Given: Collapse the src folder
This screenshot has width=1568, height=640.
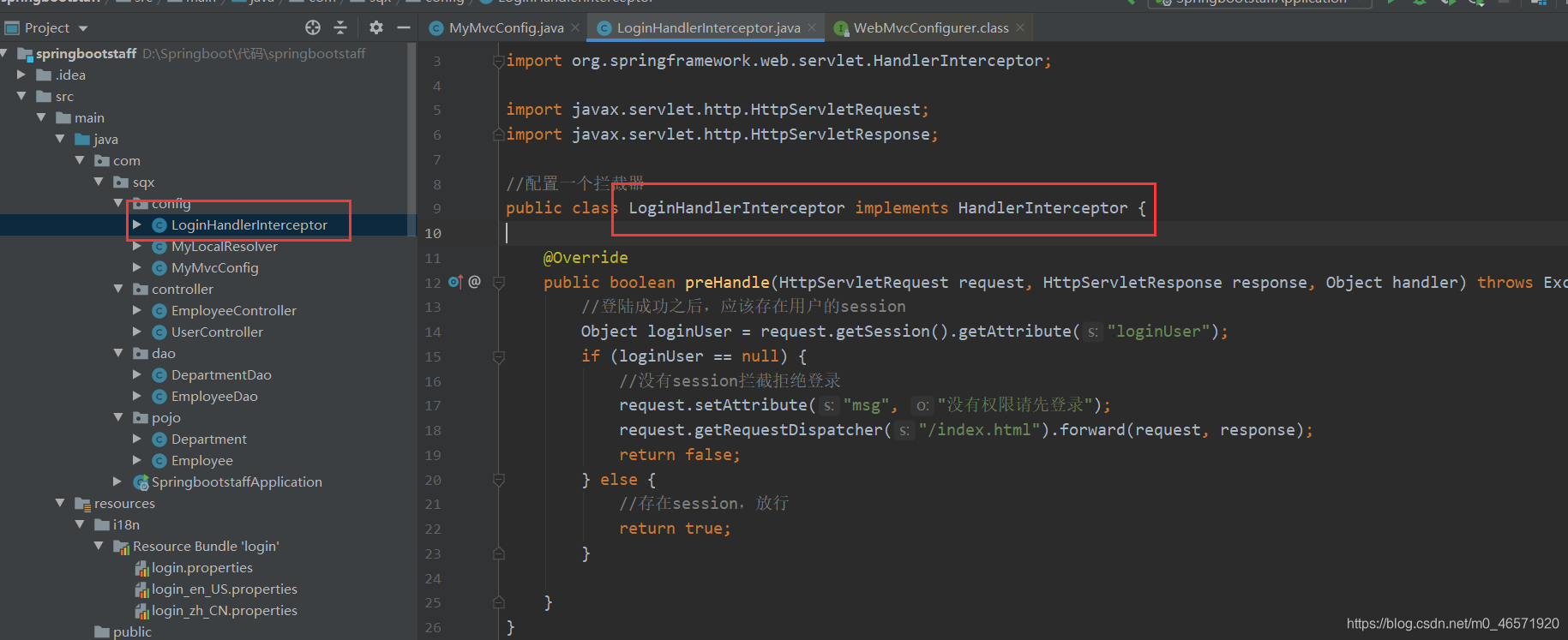Looking at the screenshot, I should (21, 97).
